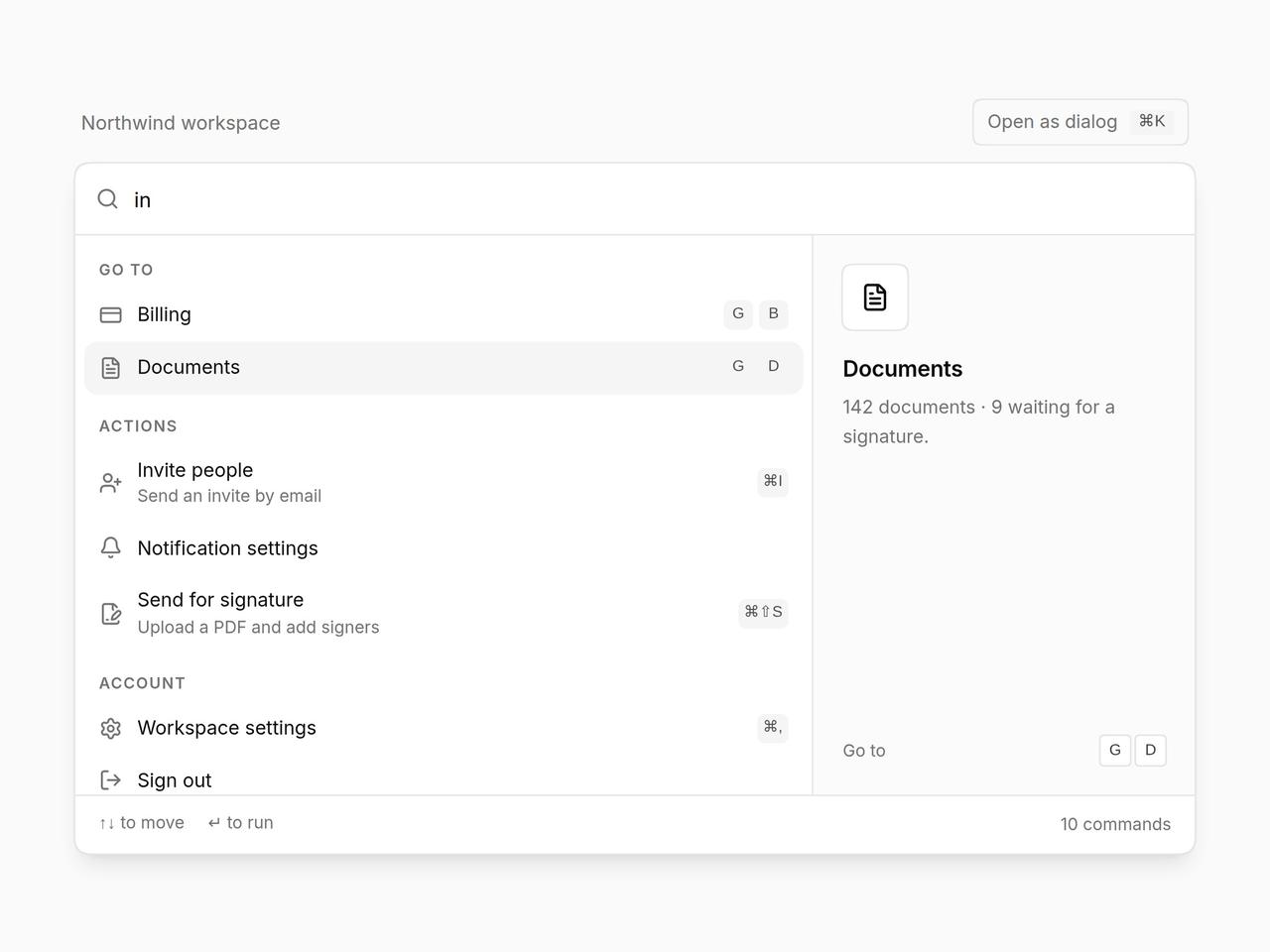Choose Send for signature action
The height and width of the screenshot is (952, 1270).
(x=444, y=613)
